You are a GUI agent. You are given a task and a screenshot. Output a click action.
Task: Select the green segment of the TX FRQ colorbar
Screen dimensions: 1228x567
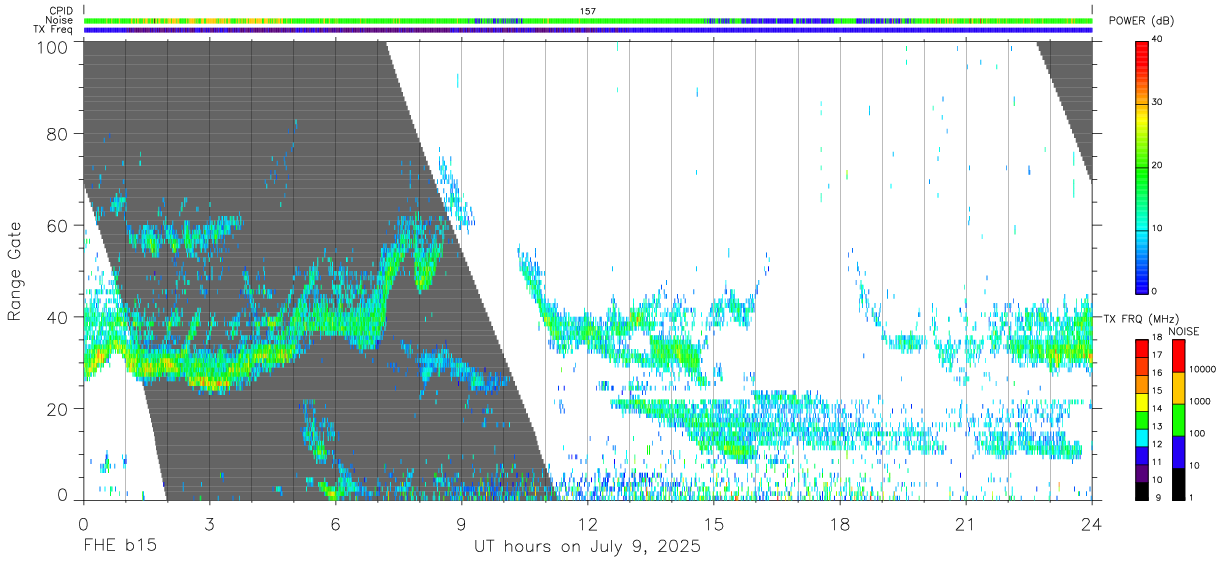point(1142,422)
